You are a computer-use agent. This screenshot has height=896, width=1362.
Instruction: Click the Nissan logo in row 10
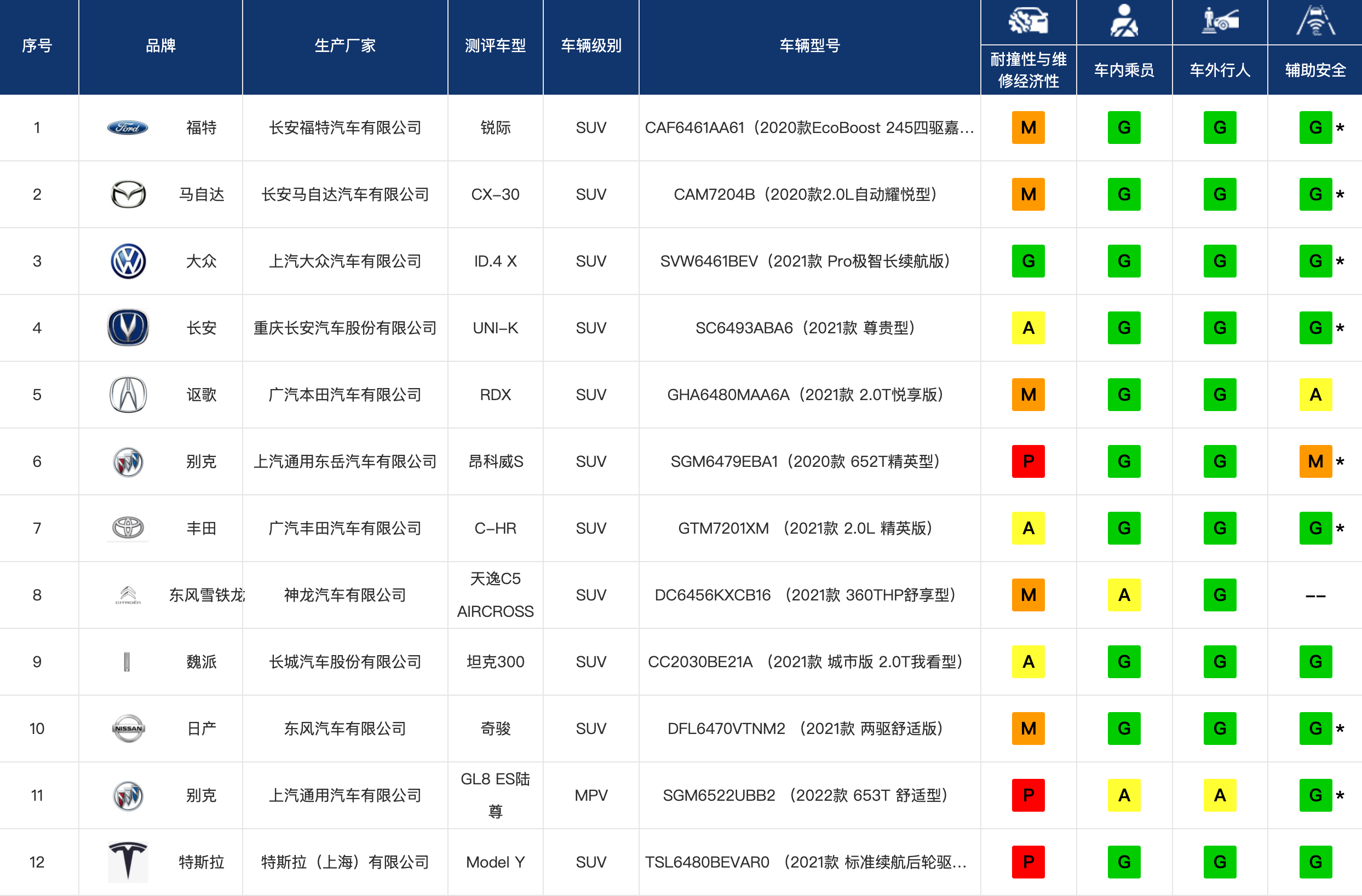[x=128, y=729]
